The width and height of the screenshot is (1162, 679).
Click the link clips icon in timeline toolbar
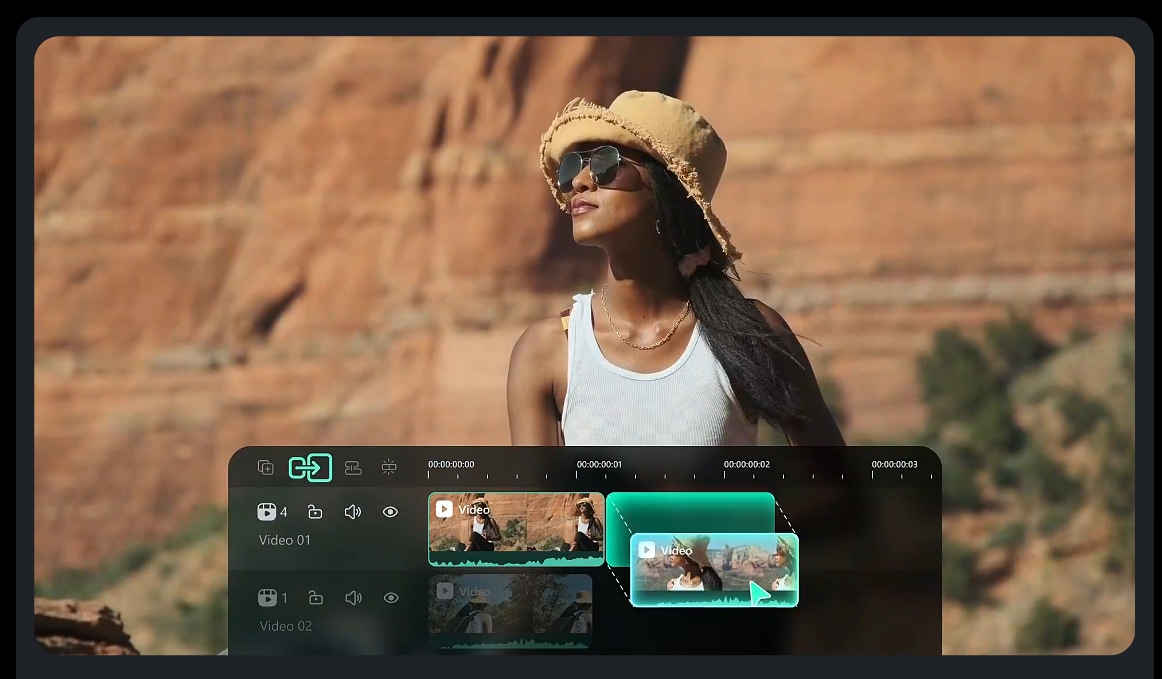pos(353,468)
